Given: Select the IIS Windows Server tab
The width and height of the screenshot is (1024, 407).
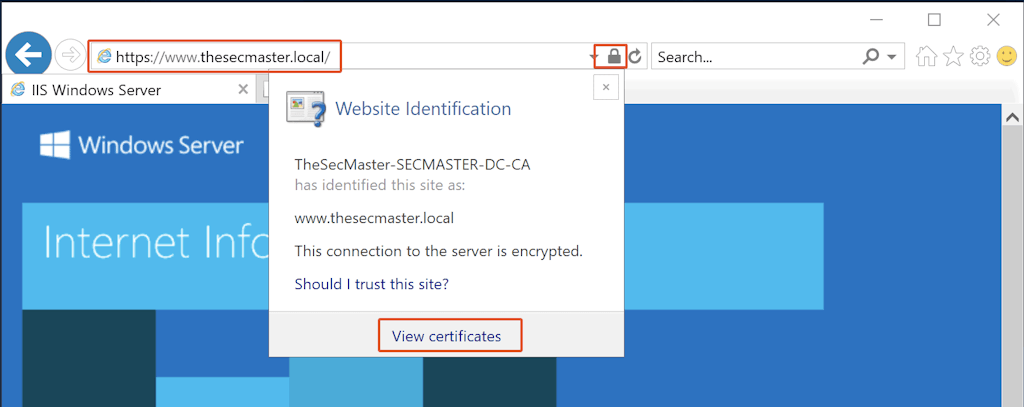Looking at the screenshot, I should tap(129, 90).
